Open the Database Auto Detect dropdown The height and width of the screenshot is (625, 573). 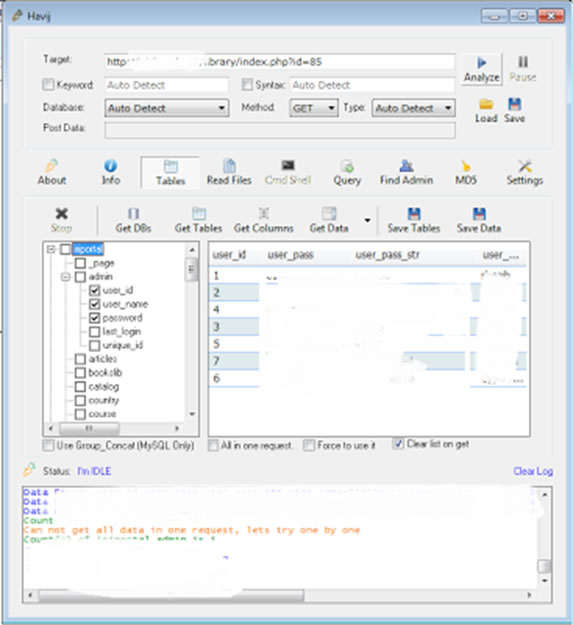[x=167, y=108]
